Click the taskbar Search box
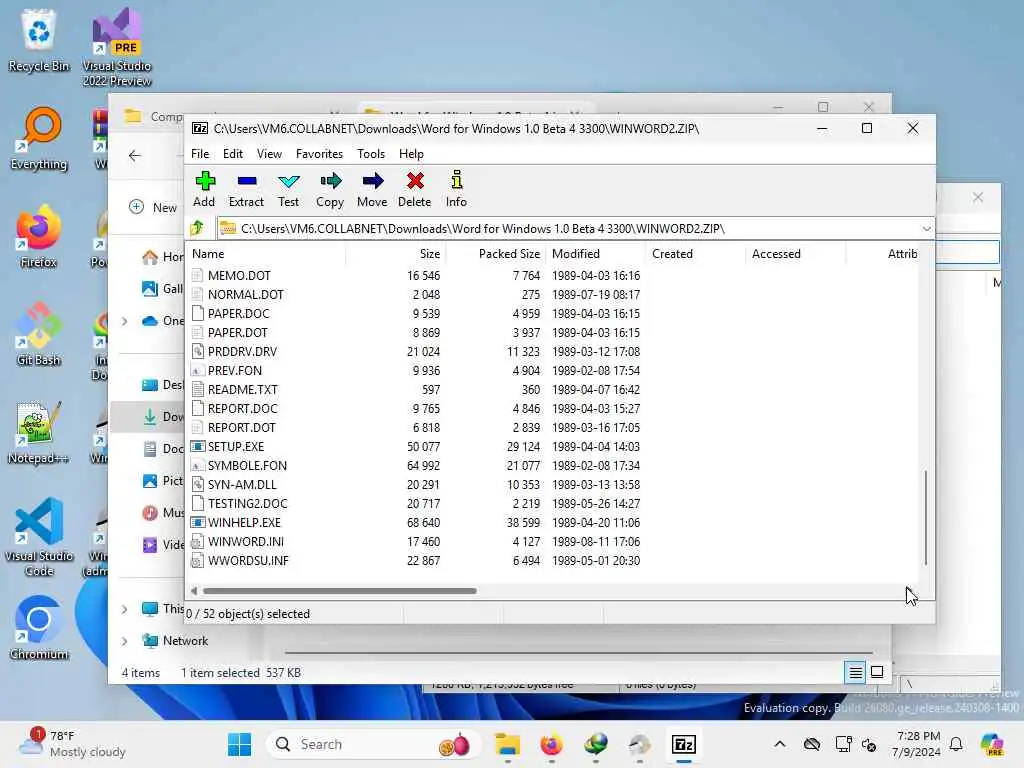Viewport: 1024px width, 768px height. coord(373,744)
